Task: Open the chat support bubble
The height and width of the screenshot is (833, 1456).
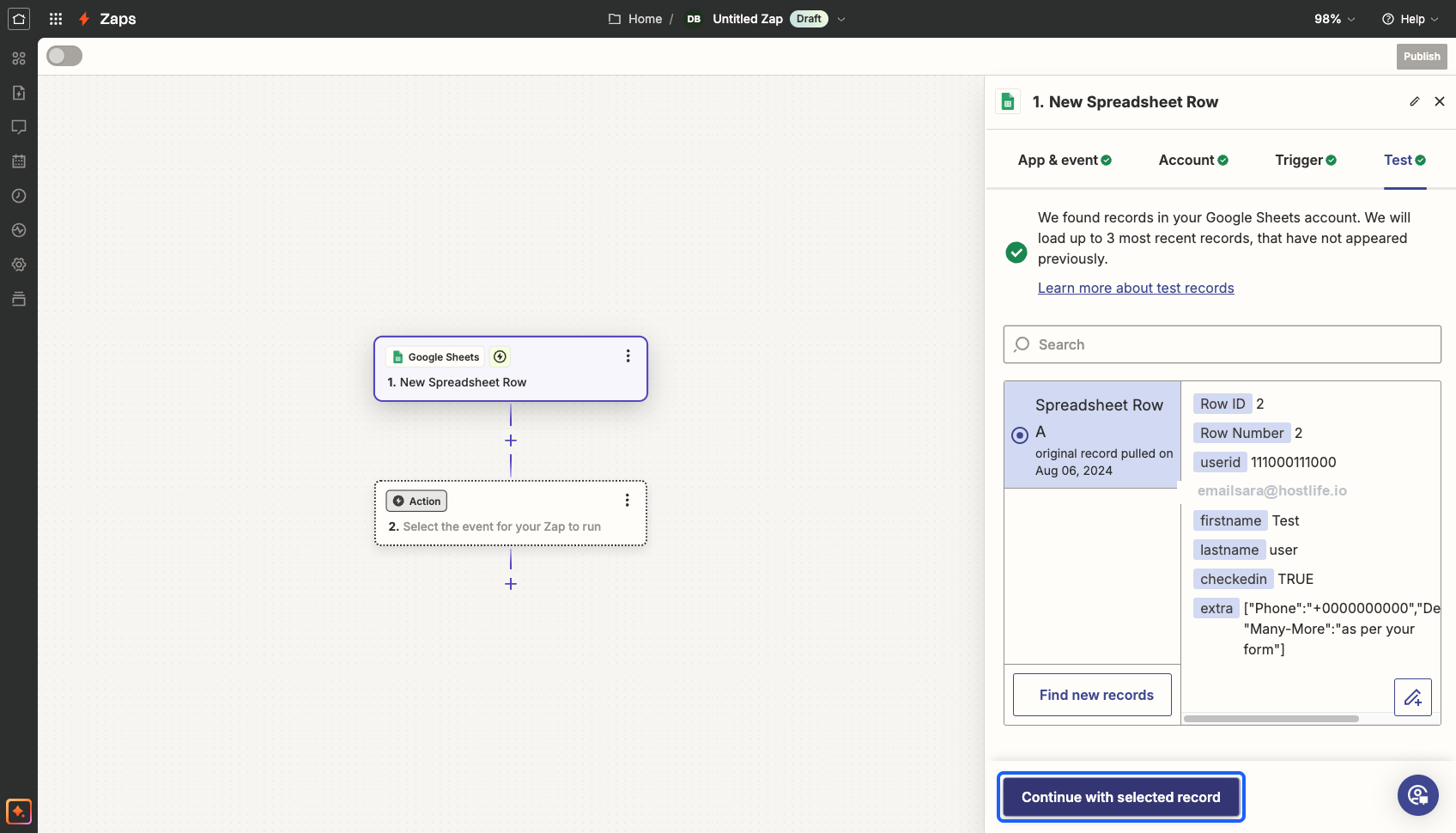Action: [1418, 795]
